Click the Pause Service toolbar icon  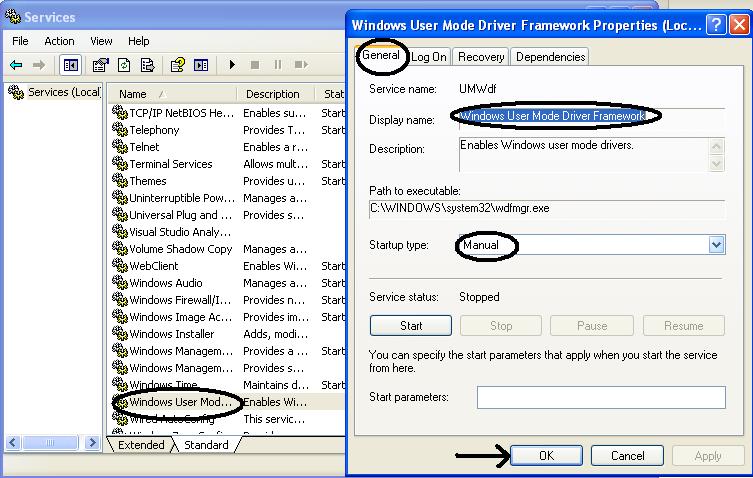[x=278, y=64]
